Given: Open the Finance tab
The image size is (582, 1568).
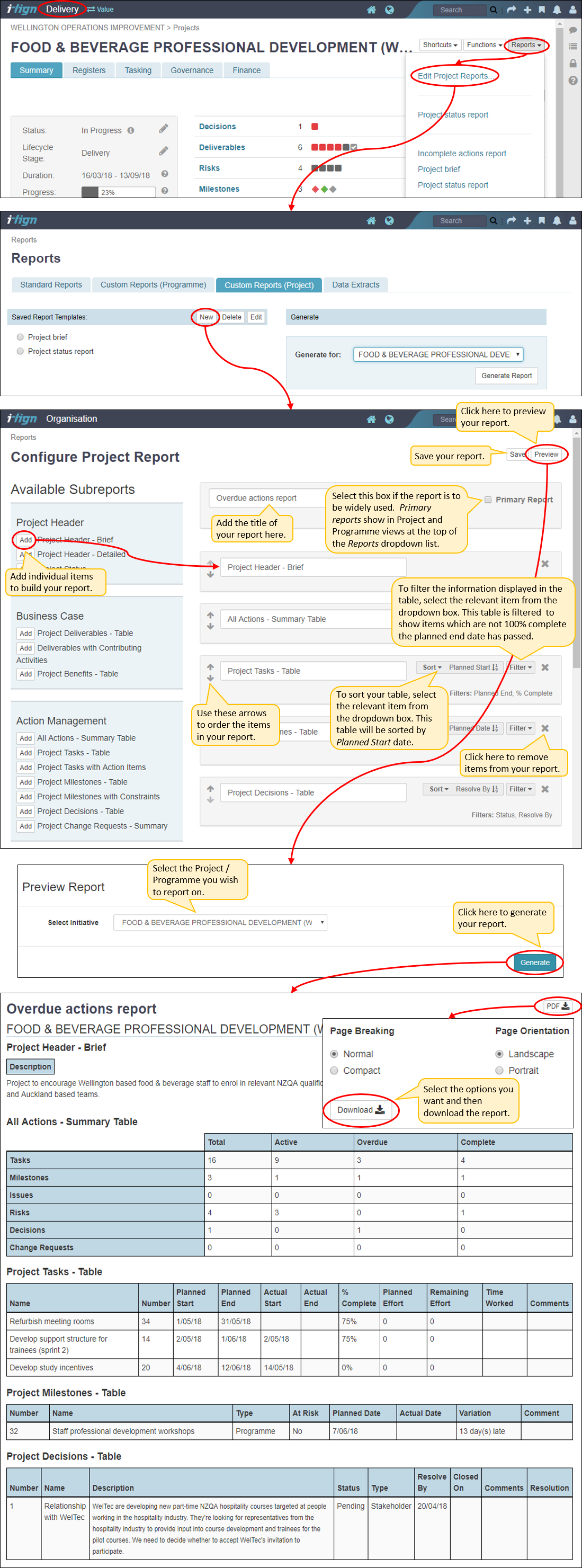Looking at the screenshot, I should [x=247, y=70].
